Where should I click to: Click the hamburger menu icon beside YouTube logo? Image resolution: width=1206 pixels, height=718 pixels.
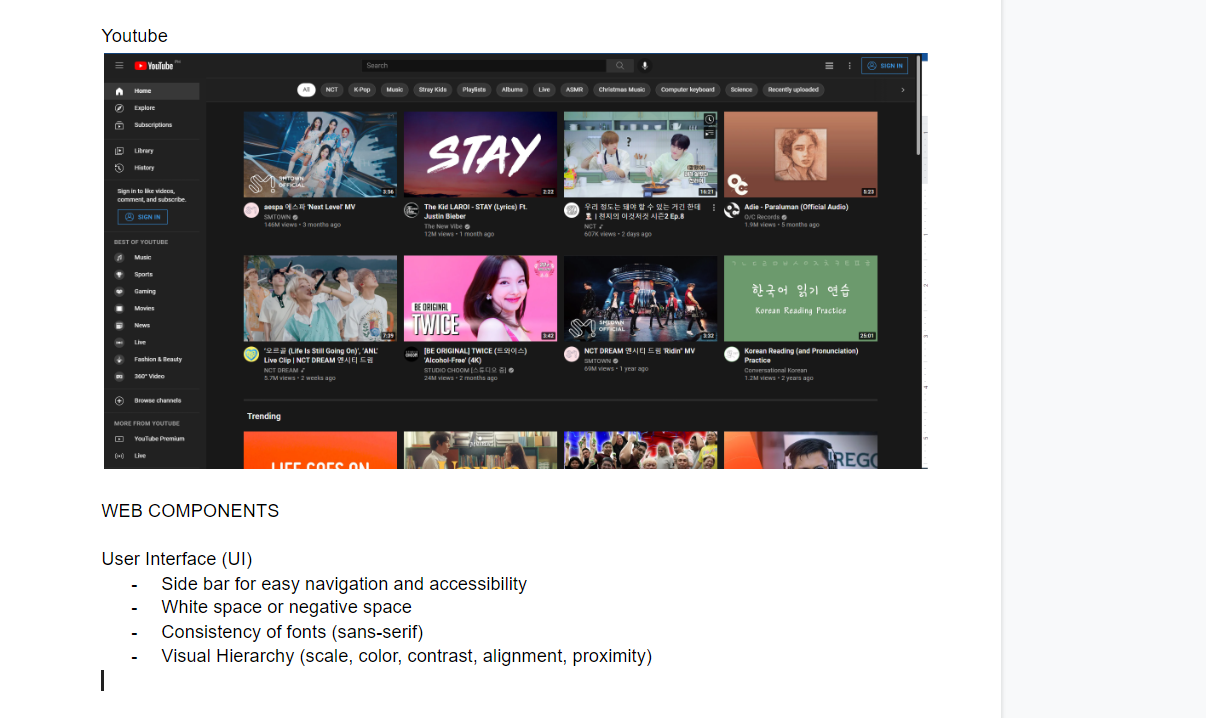119,66
